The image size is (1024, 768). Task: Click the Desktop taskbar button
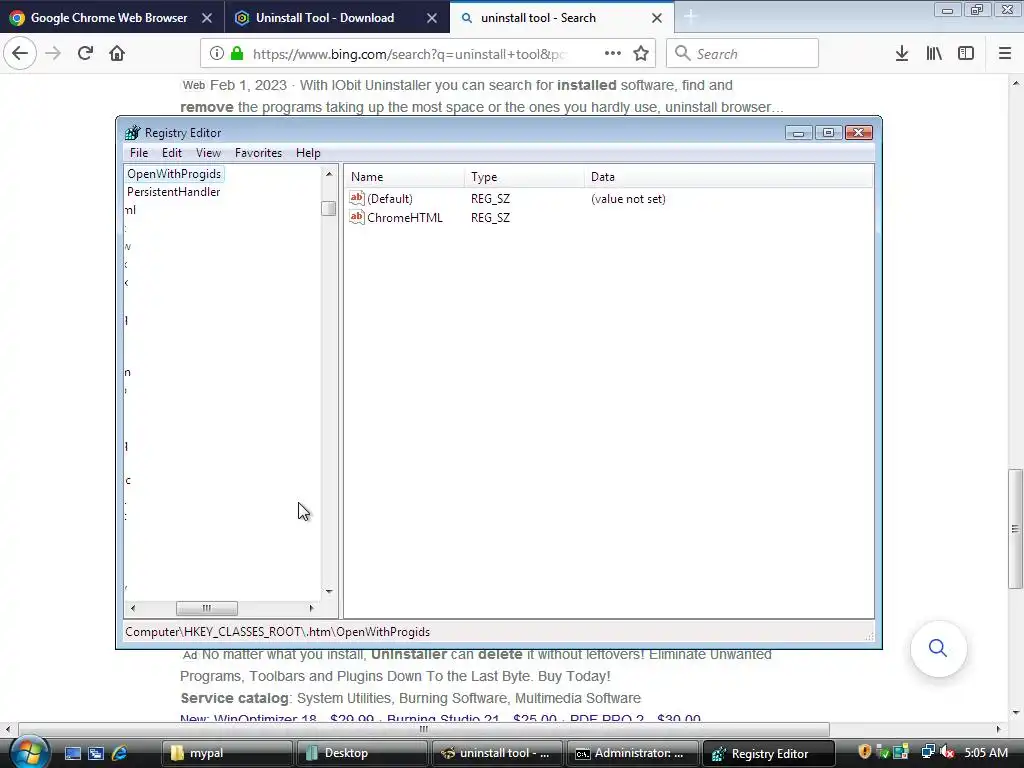(361, 753)
